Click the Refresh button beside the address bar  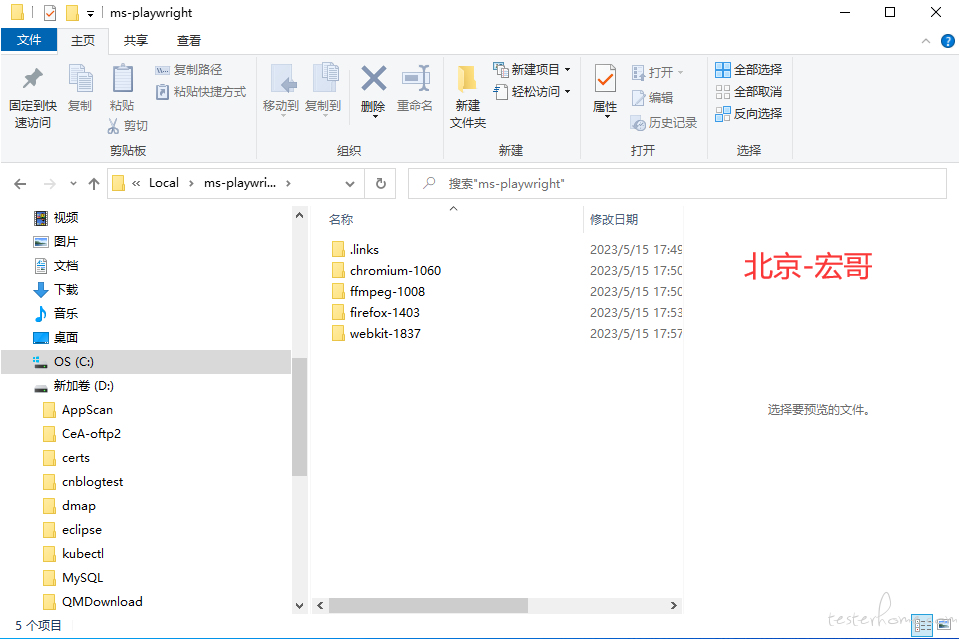[380, 183]
